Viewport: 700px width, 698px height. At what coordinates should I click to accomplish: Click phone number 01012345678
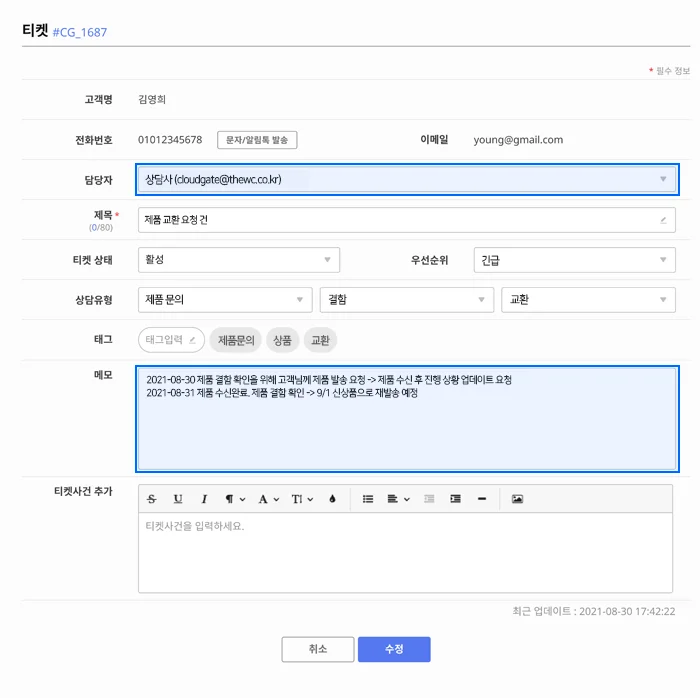tap(170, 140)
